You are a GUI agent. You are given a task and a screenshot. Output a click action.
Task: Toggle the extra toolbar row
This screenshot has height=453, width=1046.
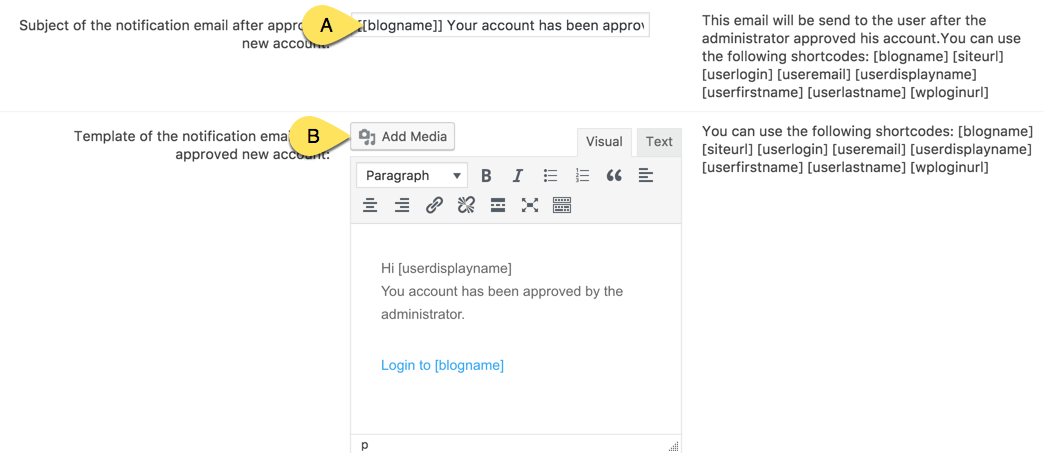tap(562, 206)
